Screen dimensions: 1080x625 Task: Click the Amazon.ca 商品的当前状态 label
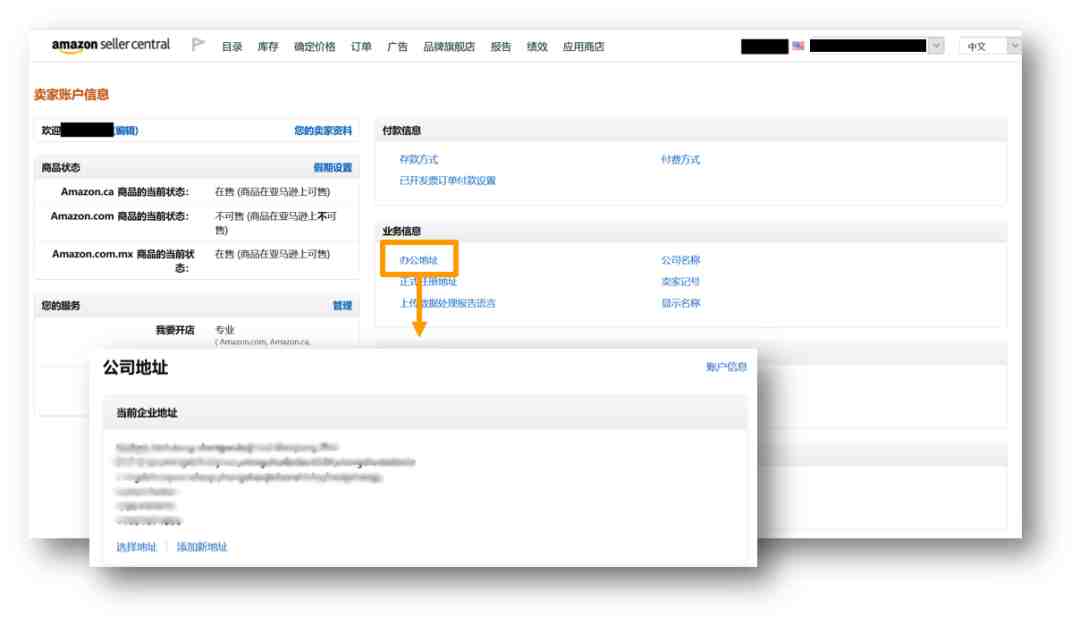pyautogui.click(x=125, y=192)
